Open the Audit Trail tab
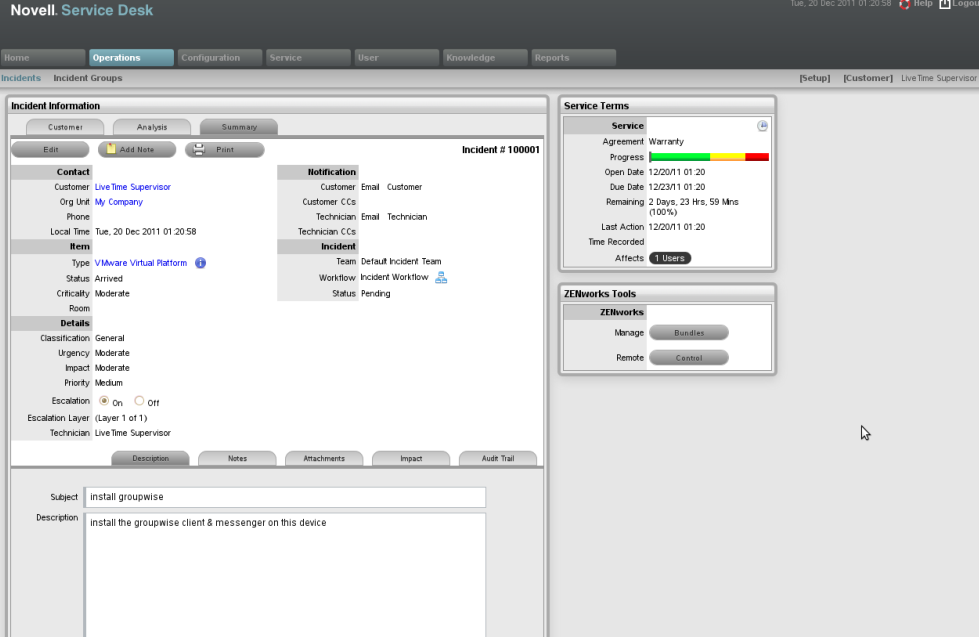This screenshot has width=979, height=637. pyautogui.click(x=497, y=459)
